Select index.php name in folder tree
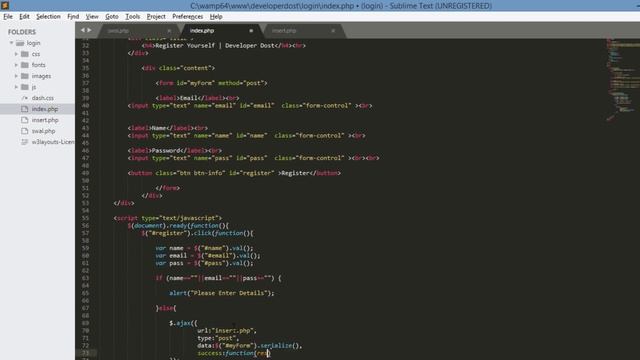 (x=45, y=109)
